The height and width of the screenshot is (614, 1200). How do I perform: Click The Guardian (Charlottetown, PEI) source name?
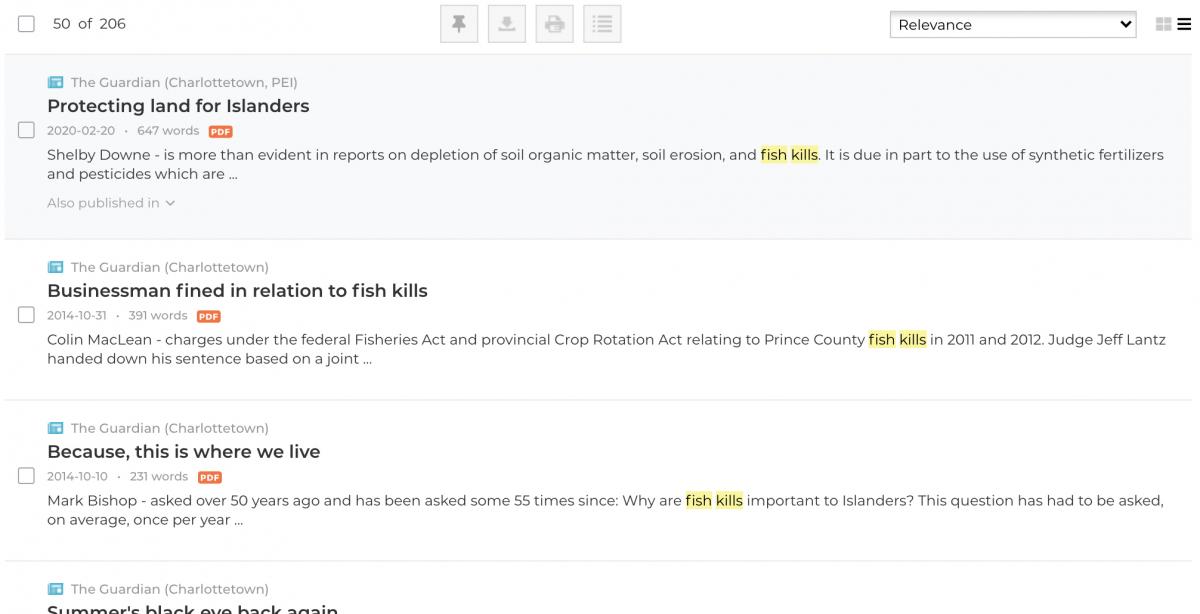(x=183, y=82)
